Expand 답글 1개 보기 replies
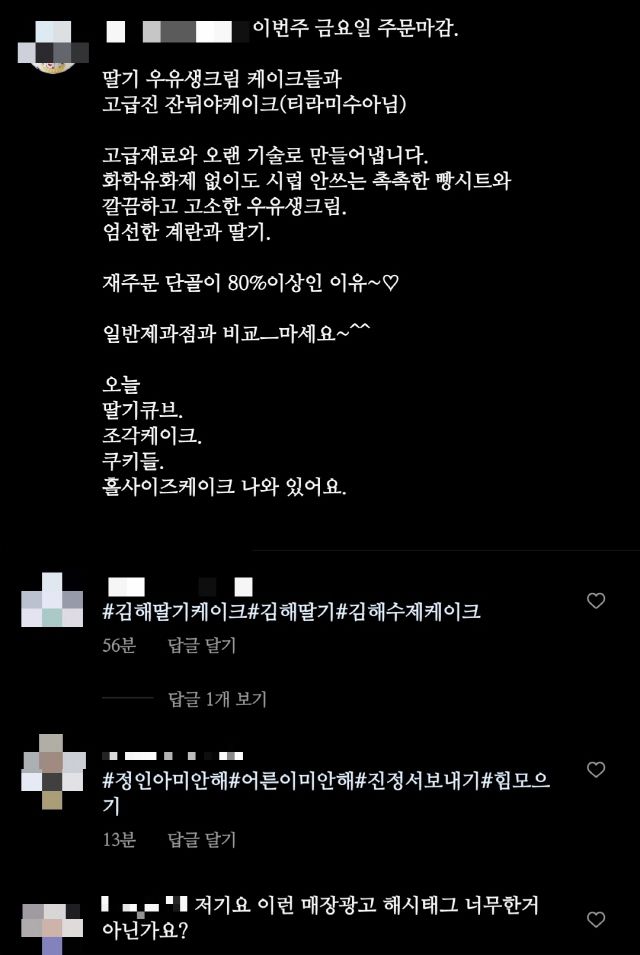640x955 pixels. coord(217,699)
